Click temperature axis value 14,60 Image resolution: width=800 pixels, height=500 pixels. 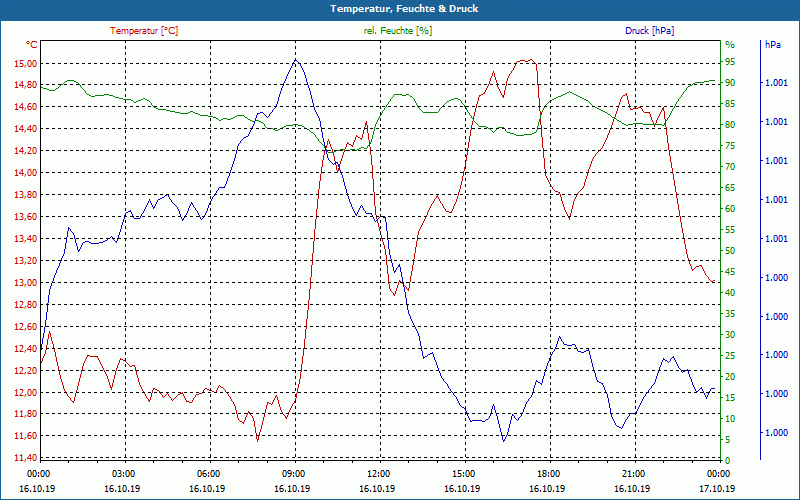28,107
